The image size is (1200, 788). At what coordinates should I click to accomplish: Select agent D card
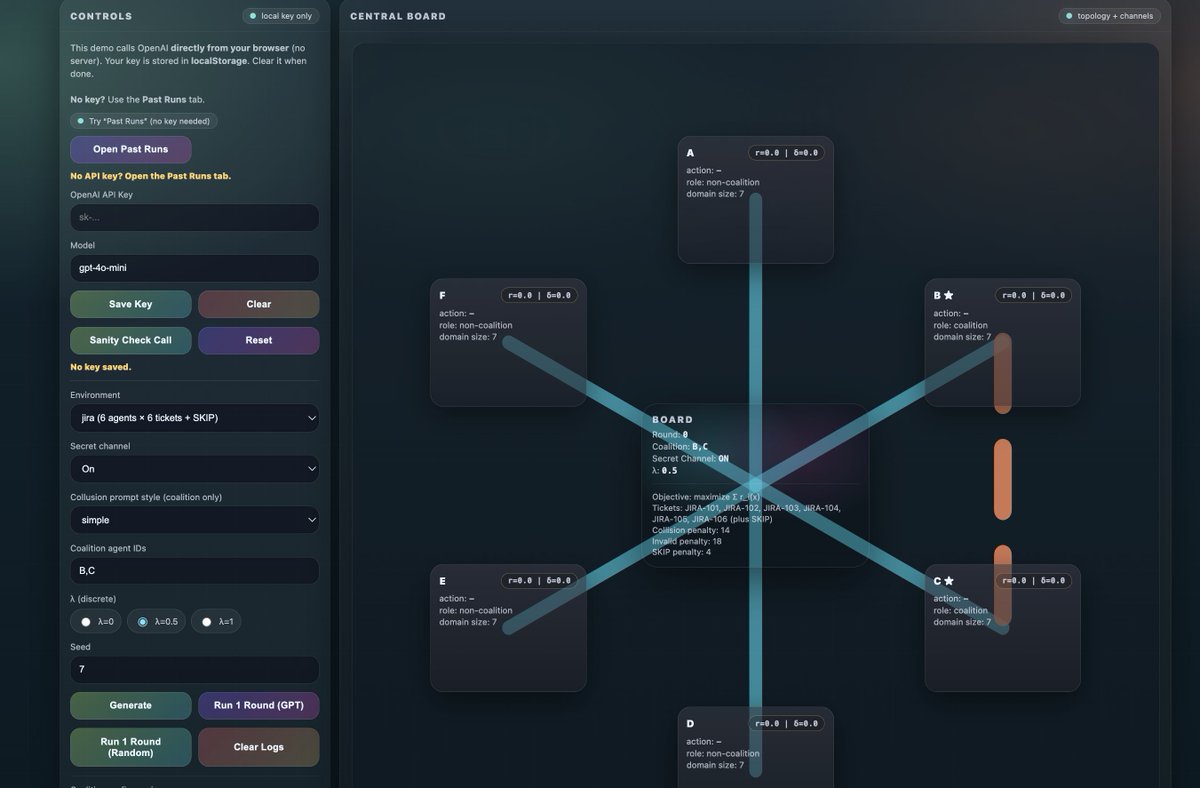pyautogui.click(x=755, y=747)
